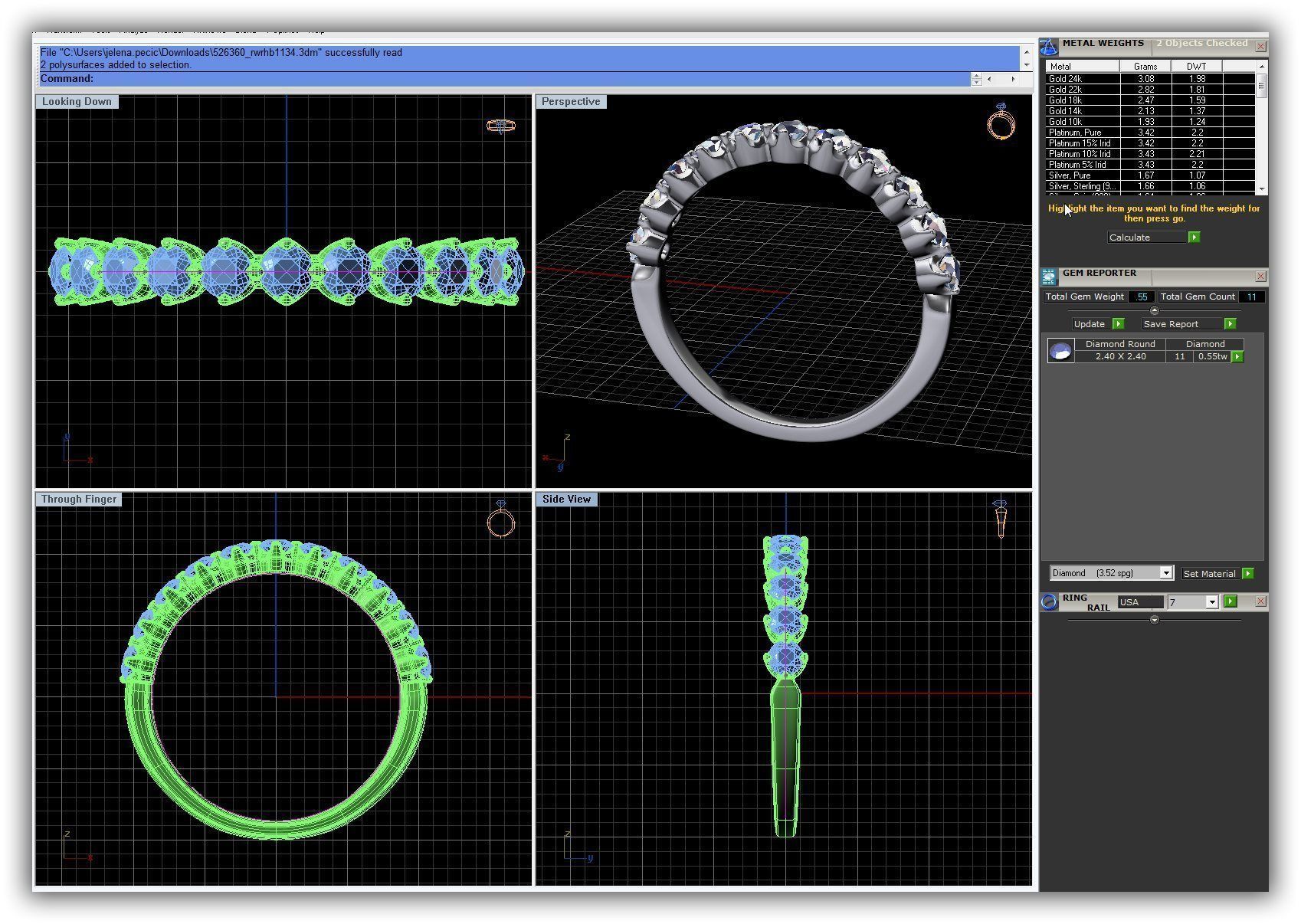The image size is (1301, 924).
Task: Click the USA ring size standard field
Action: coord(1140,602)
